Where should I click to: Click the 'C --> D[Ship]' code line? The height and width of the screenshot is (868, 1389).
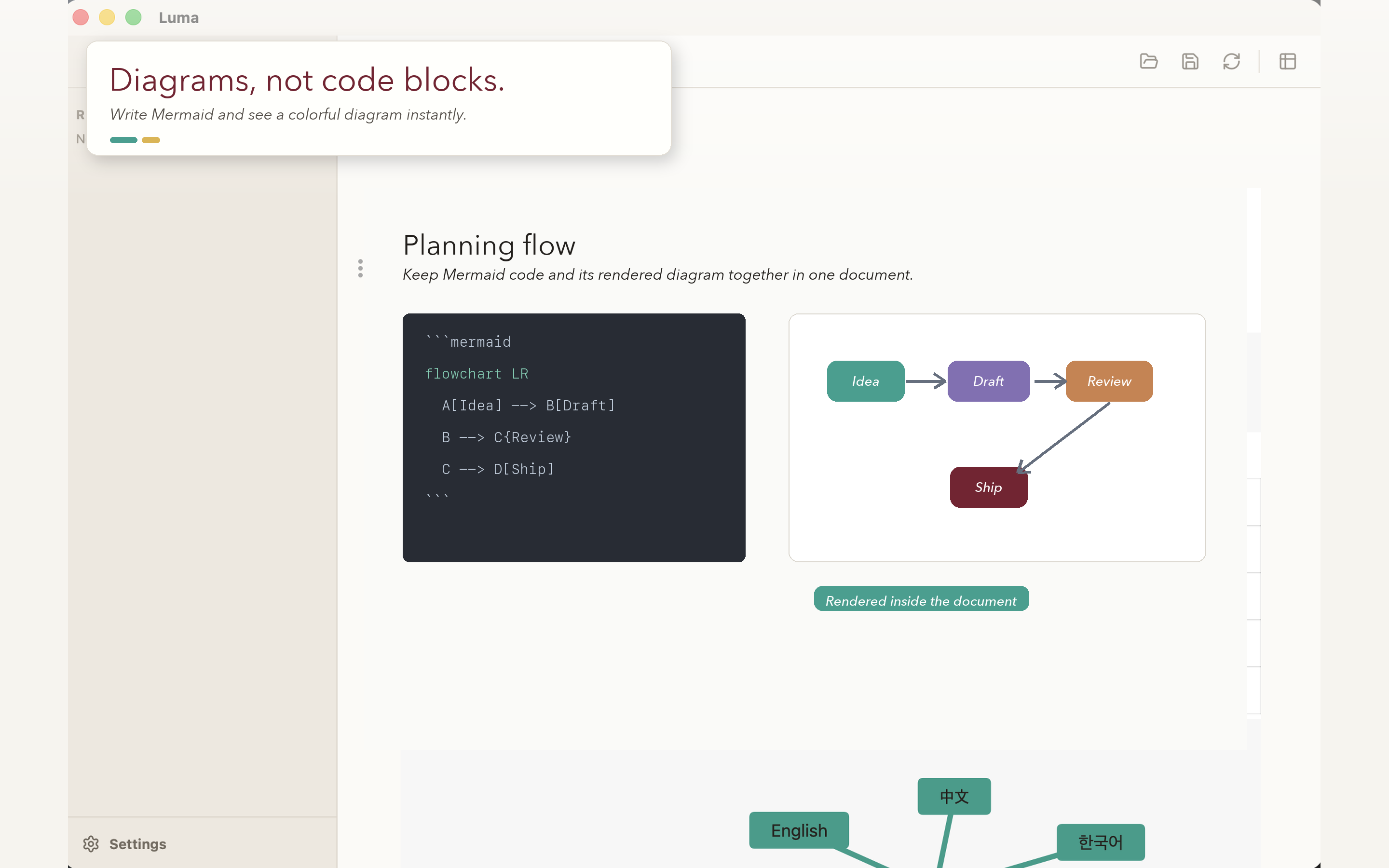498,469
